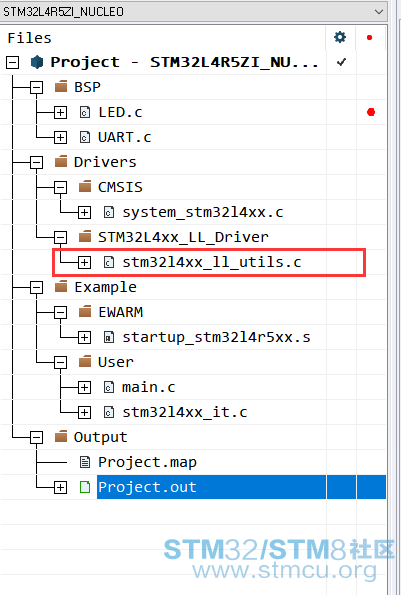Open the STM32L4R5ZI_NUCLEO configuration dropdown
The height and width of the screenshot is (595, 401).
pos(193,11)
